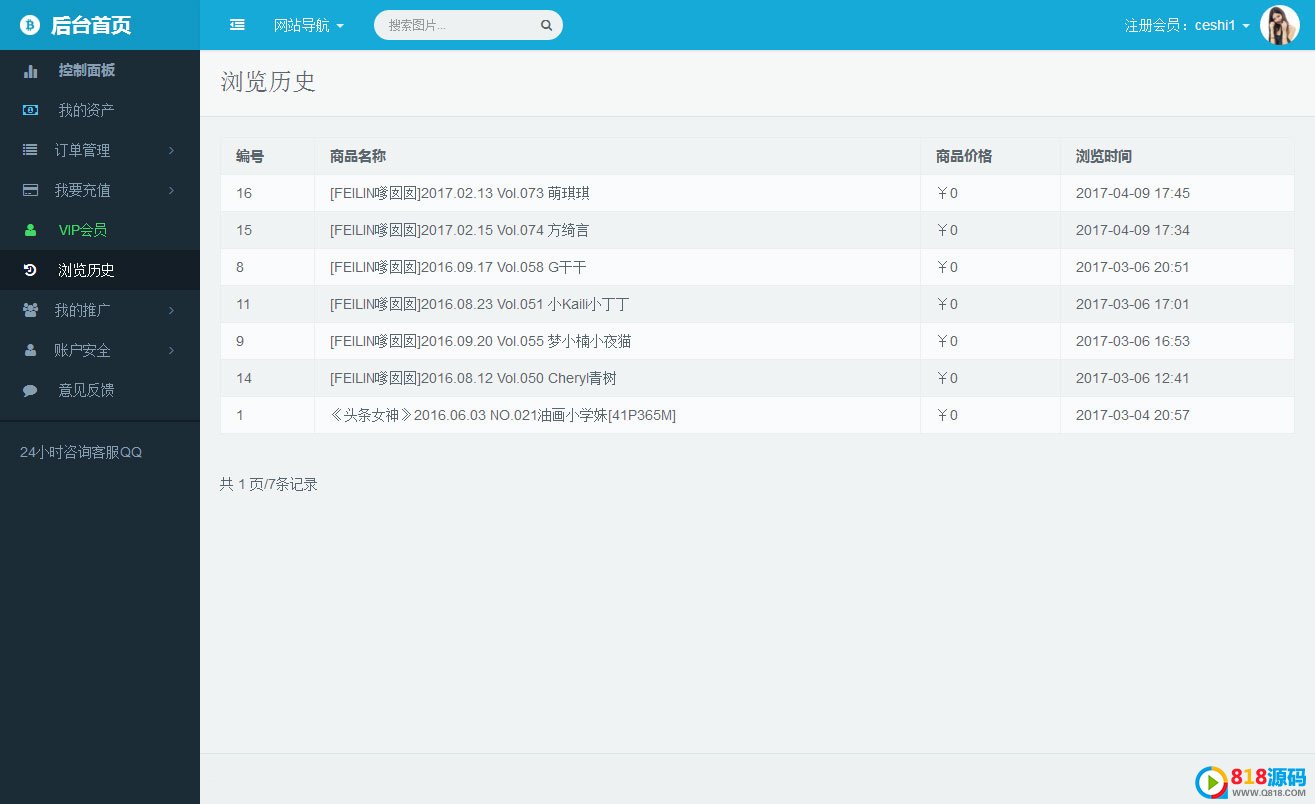This screenshot has height=804, width=1315.
Task: Click the timestamp 2017-04-09 17:34
Action: click(x=1133, y=230)
